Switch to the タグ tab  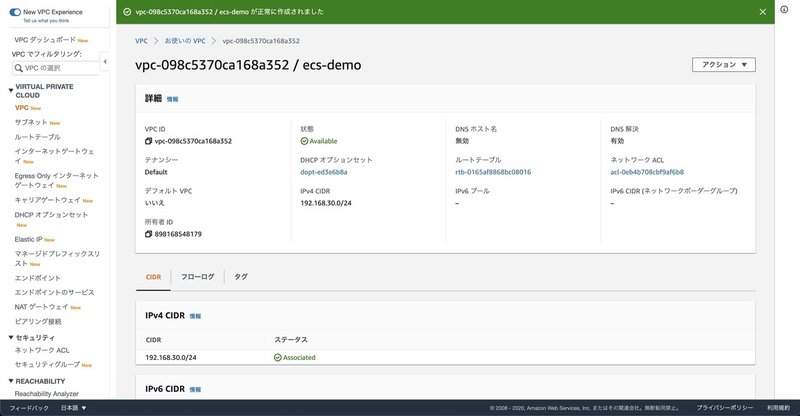(x=241, y=277)
